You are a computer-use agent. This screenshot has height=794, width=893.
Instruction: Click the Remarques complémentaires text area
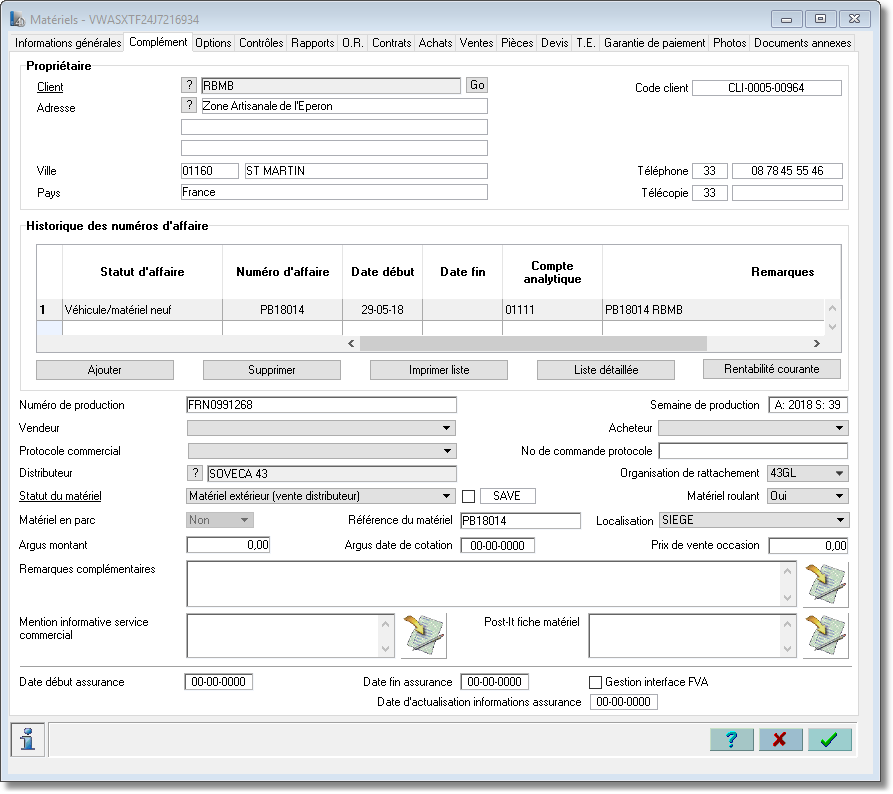[x=484, y=584]
